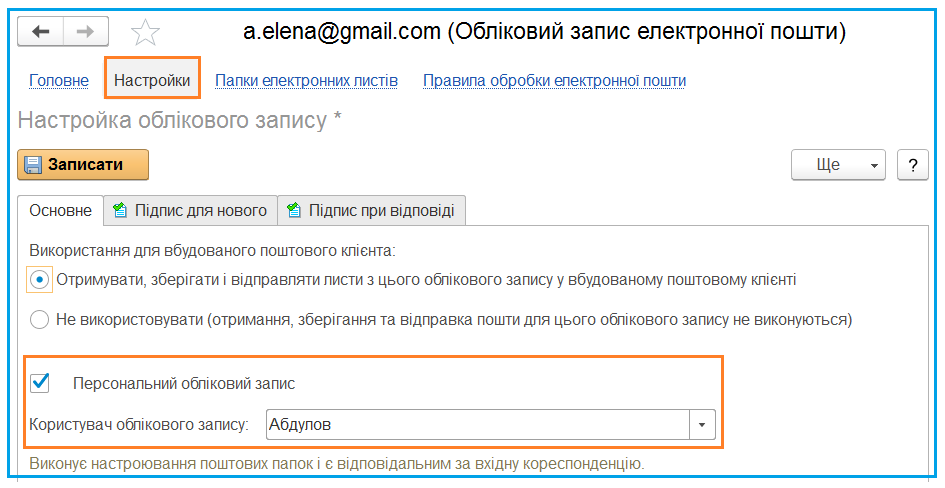Uncheck Персональний обліковий запис checkbox
Viewport: 945px width, 488px height.
[x=40, y=383]
